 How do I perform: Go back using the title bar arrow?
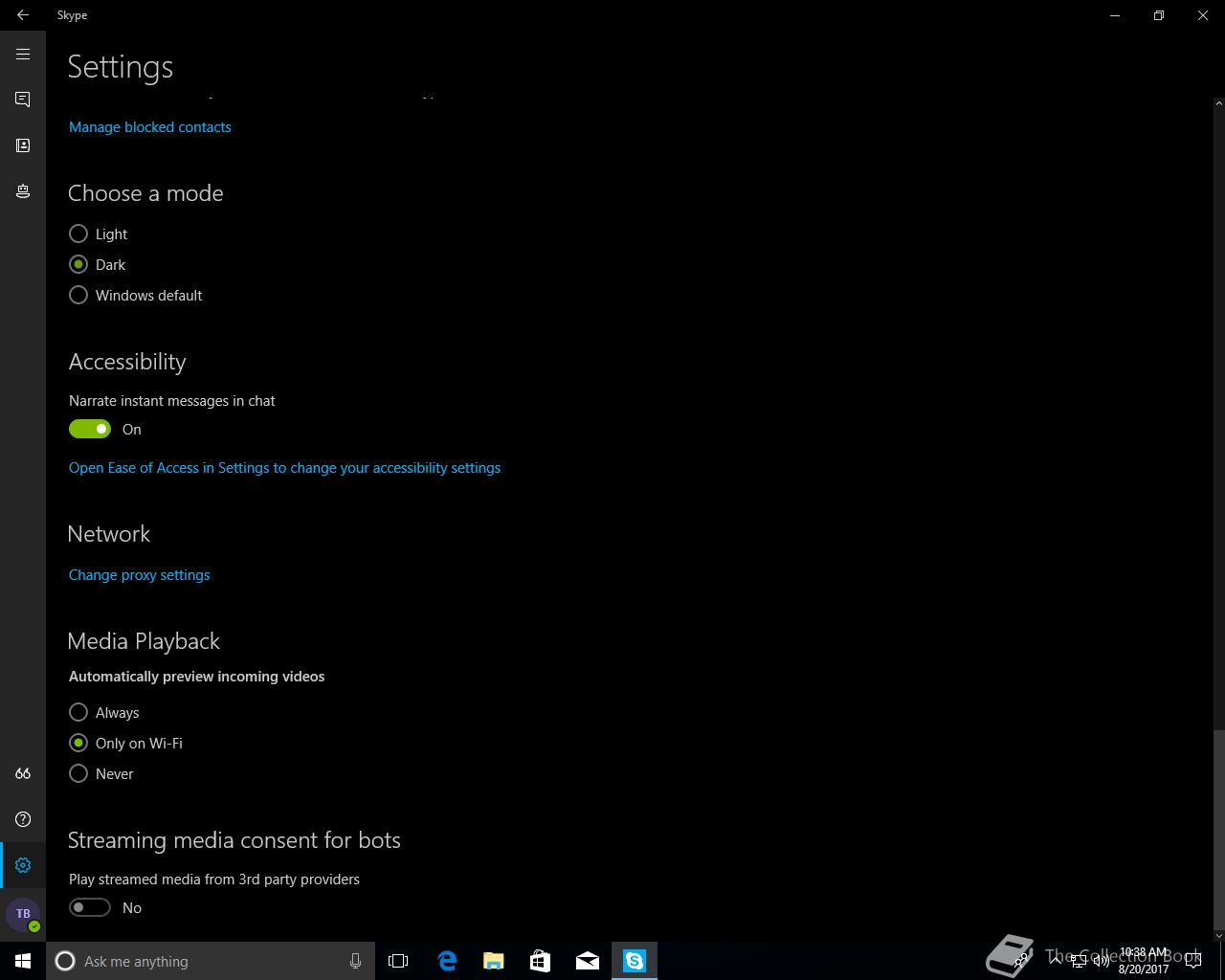pyautogui.click(x=23, y=15)
